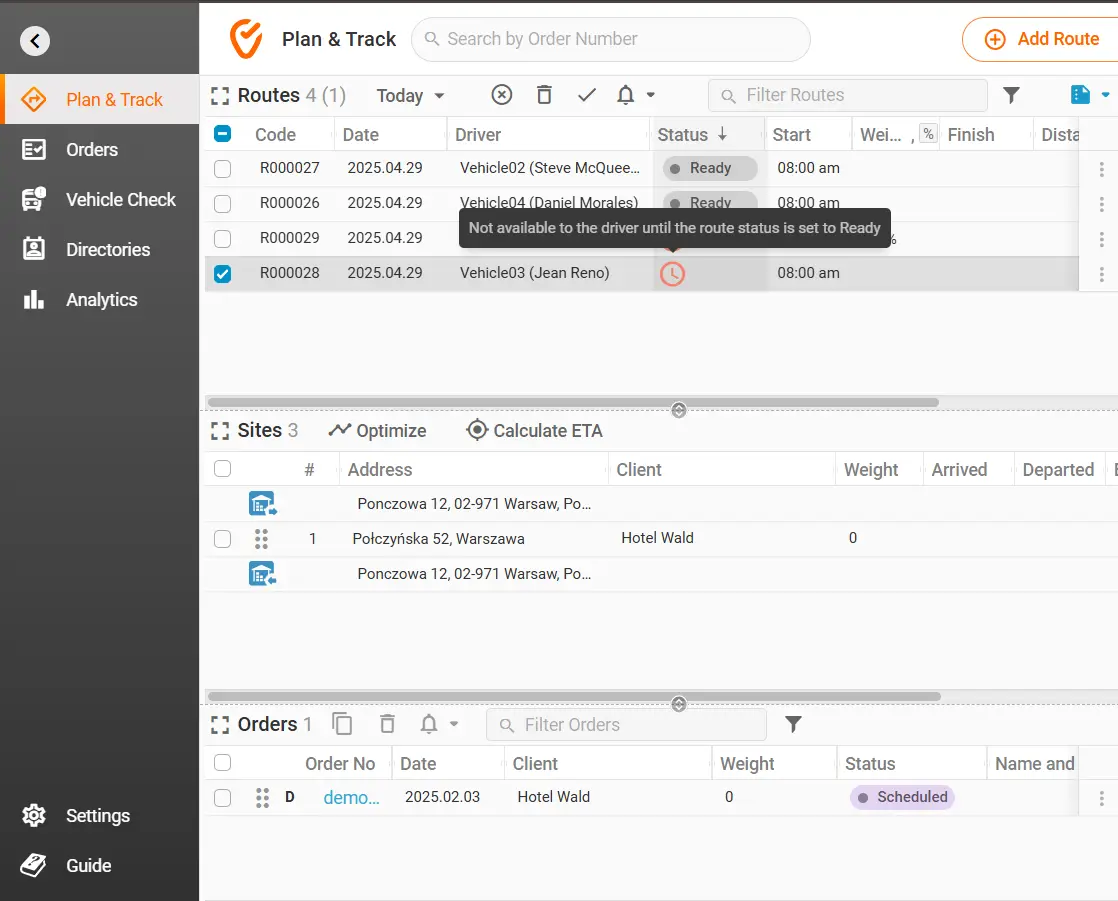
Task: Select the Hotel Wald order checkbox
Action: click(x=222, y=798)
